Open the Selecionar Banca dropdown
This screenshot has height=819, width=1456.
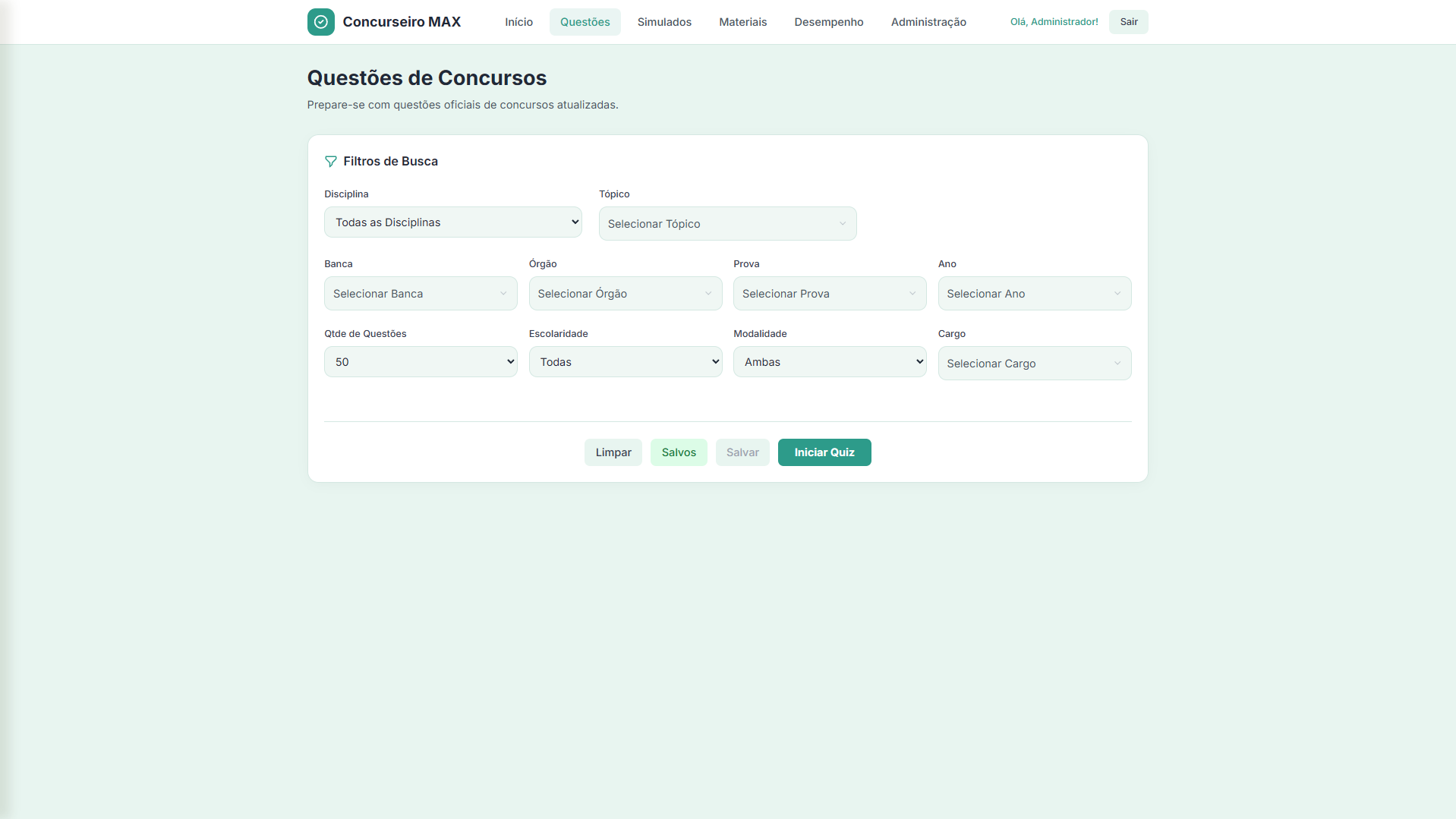420,294
